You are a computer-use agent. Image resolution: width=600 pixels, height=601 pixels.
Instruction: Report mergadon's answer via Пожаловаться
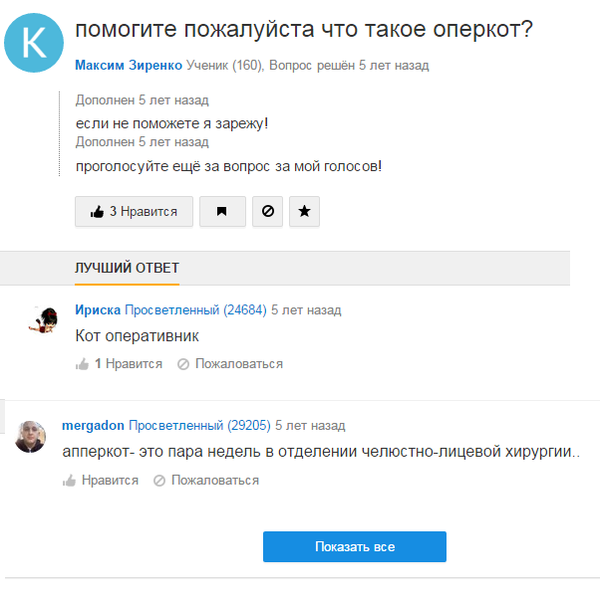point(206,480)
